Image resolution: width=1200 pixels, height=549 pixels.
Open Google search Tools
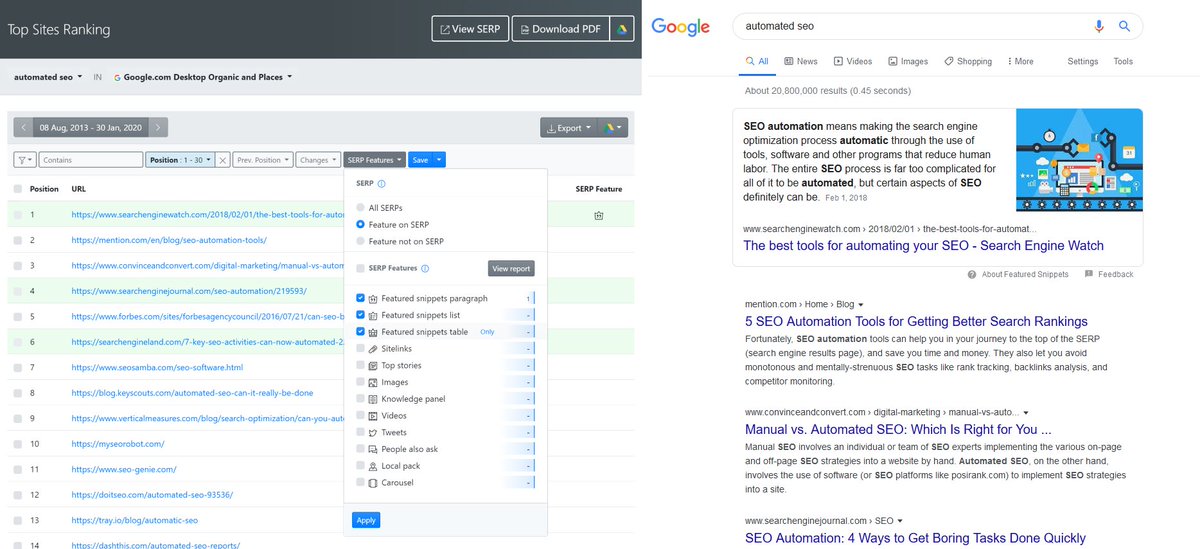(x=1123, y=61)
